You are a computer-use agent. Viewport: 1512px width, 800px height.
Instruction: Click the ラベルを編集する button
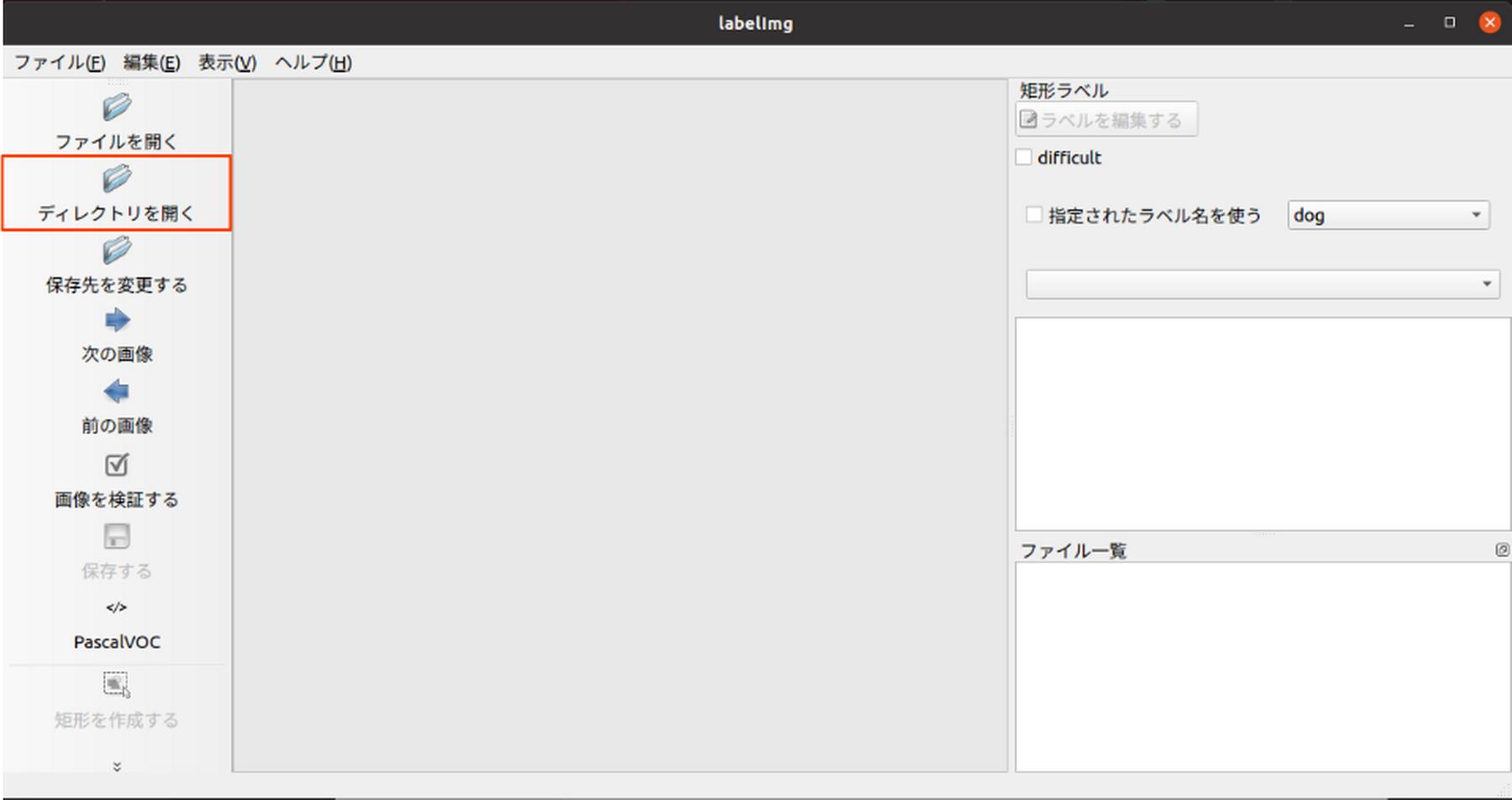[x=1105, y=120]
